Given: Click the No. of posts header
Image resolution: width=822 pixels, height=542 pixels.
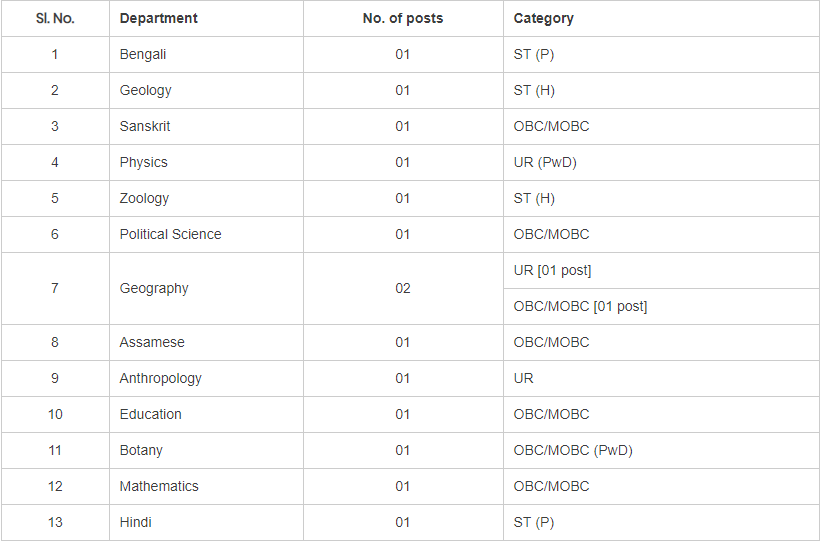Looking at the screenshot, I should [402, 18].
